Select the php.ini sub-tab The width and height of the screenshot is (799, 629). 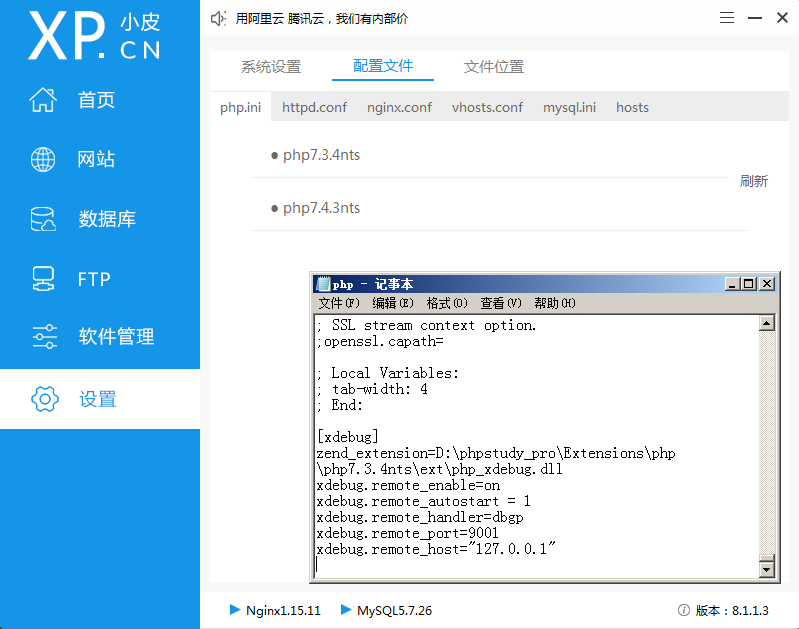[241, 107]
